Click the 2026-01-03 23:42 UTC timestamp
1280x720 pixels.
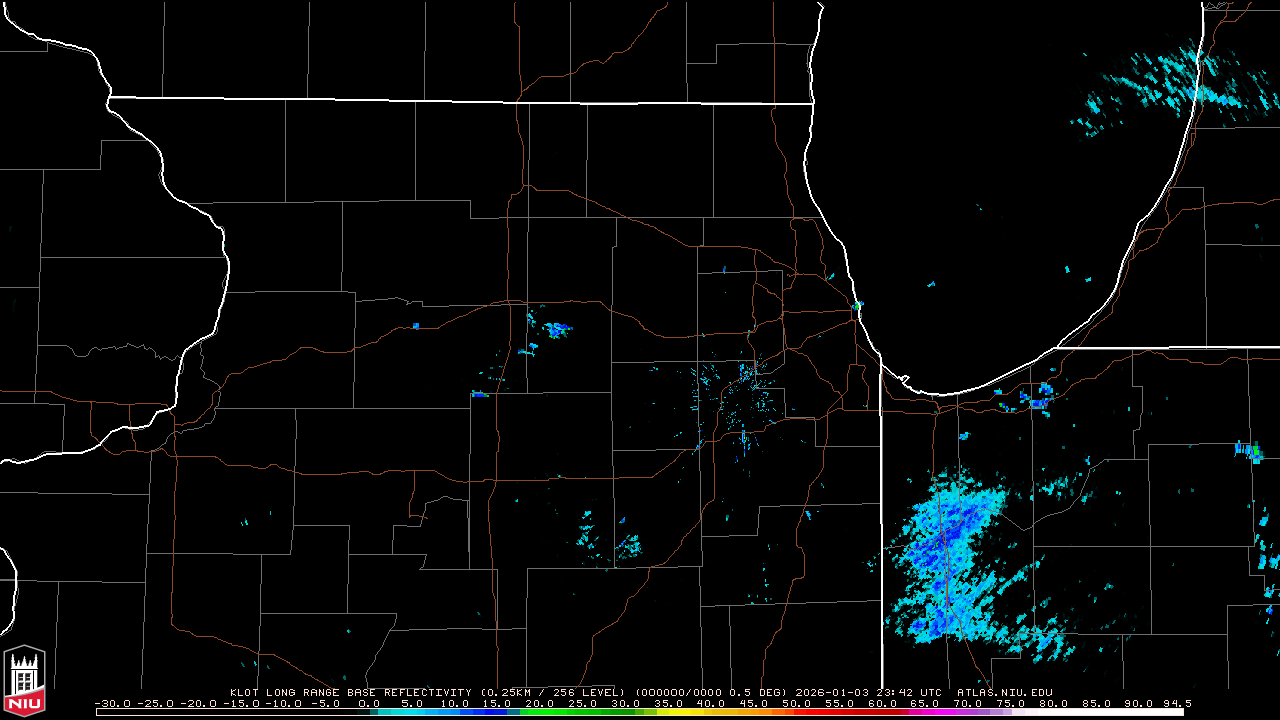[869, 692]
